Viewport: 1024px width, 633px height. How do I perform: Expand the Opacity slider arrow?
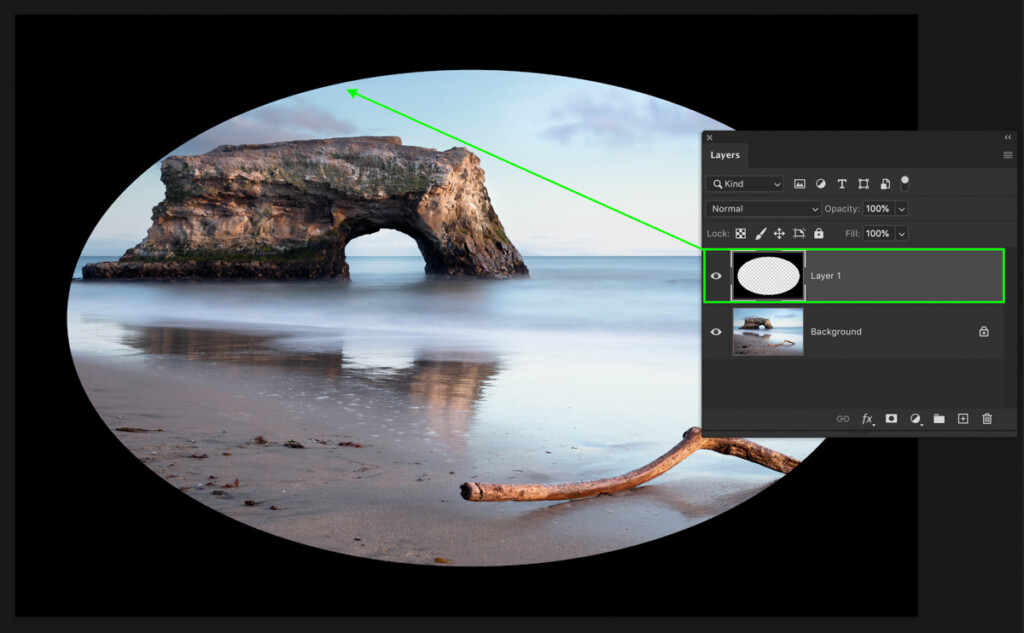pos(902,209)
